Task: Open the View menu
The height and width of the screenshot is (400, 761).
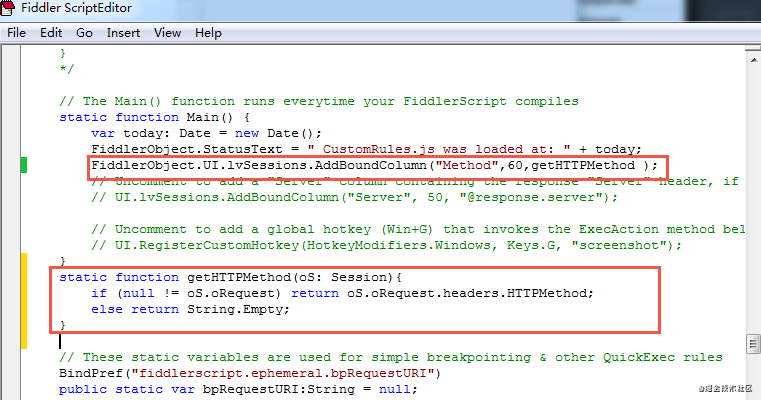Action: [167, 33]
